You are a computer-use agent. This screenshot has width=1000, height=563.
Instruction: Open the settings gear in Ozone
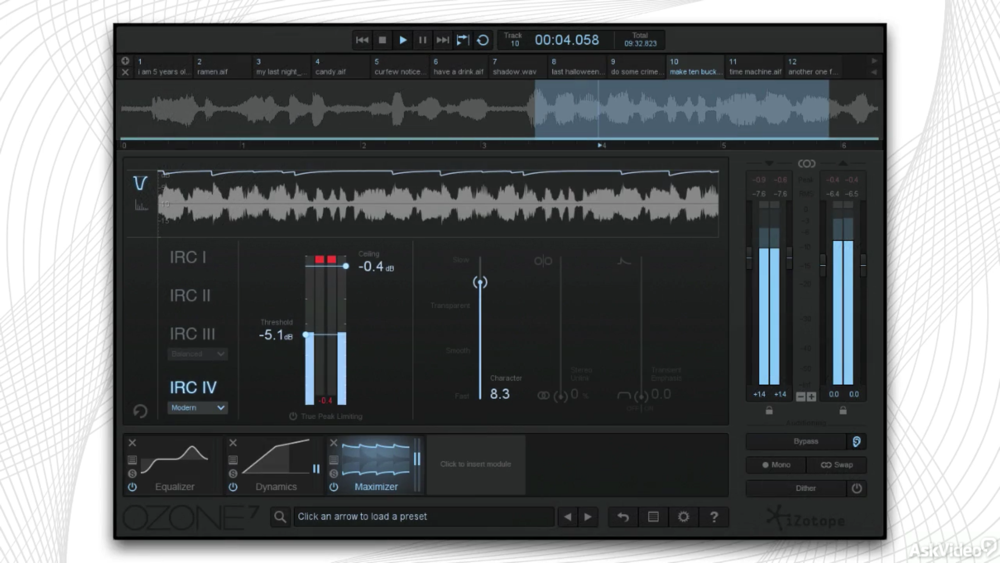pos(684,517)
